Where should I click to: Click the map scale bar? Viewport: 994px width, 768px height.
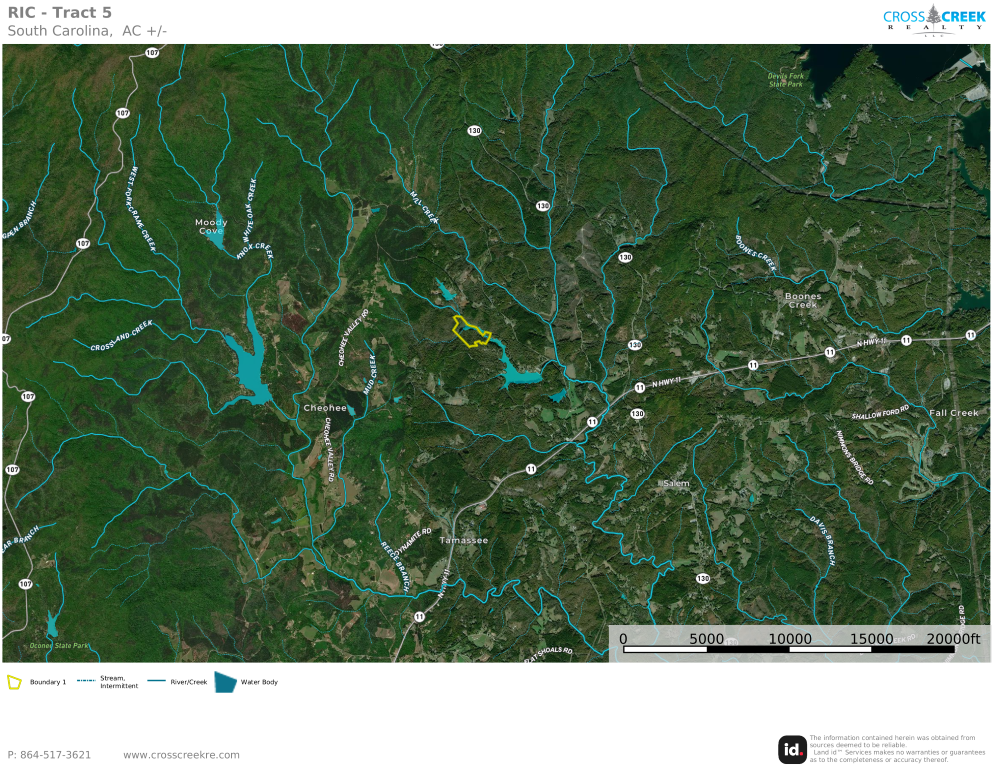[x=788, y=650]
